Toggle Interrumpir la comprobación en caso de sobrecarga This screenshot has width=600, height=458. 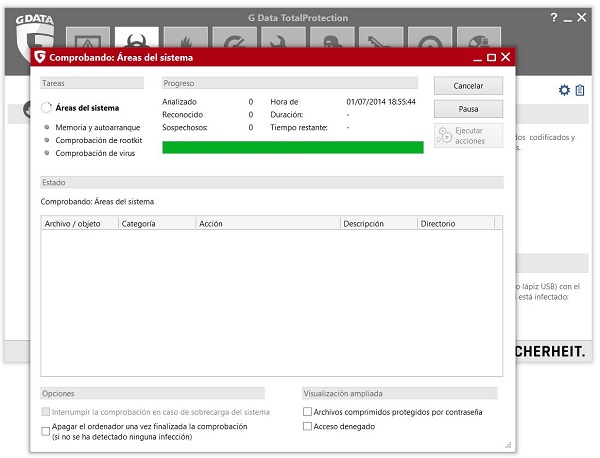[46, 412]
